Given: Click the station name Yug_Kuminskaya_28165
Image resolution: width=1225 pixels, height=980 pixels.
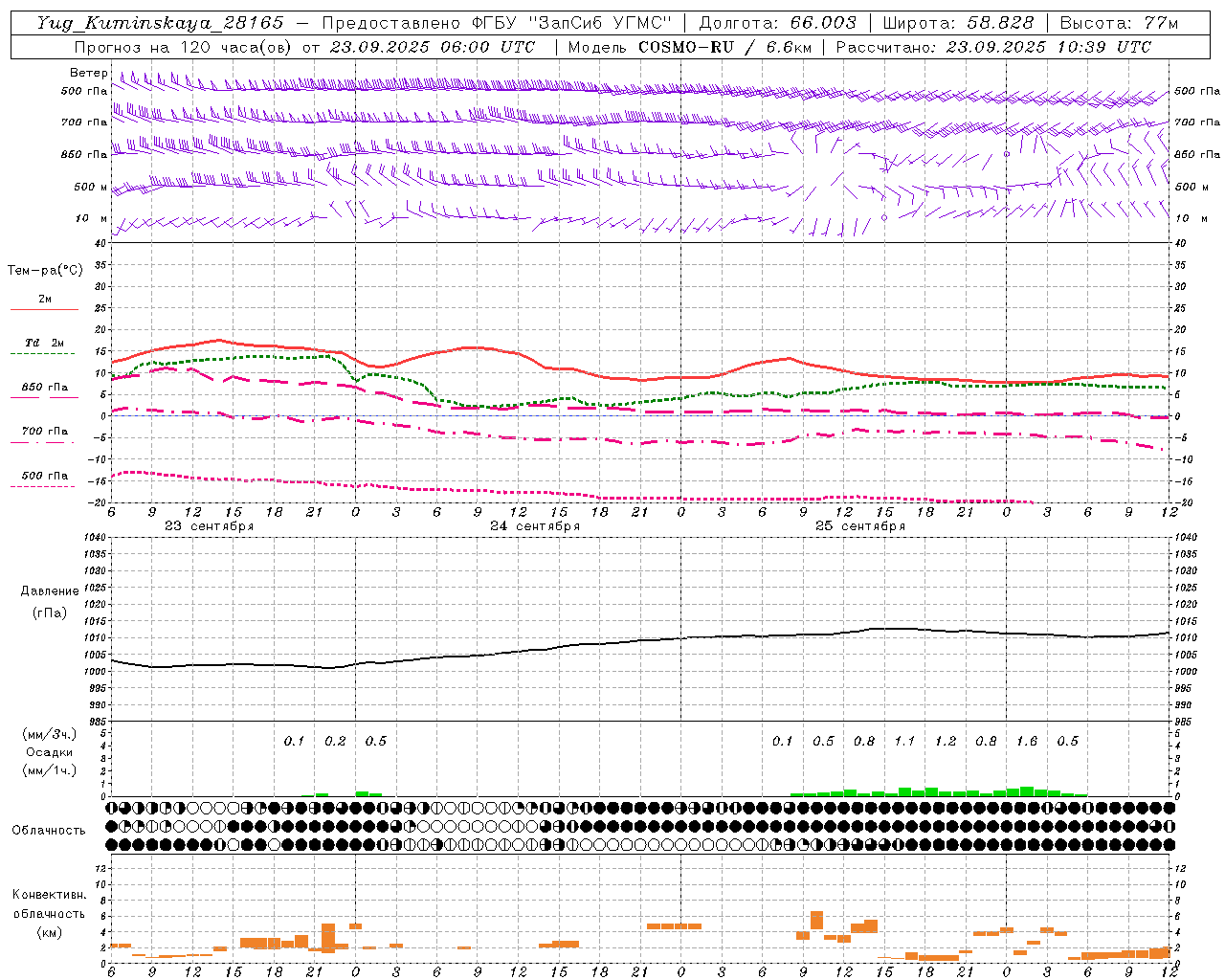Looking at the screenshot, I should (x=160, y=23).
